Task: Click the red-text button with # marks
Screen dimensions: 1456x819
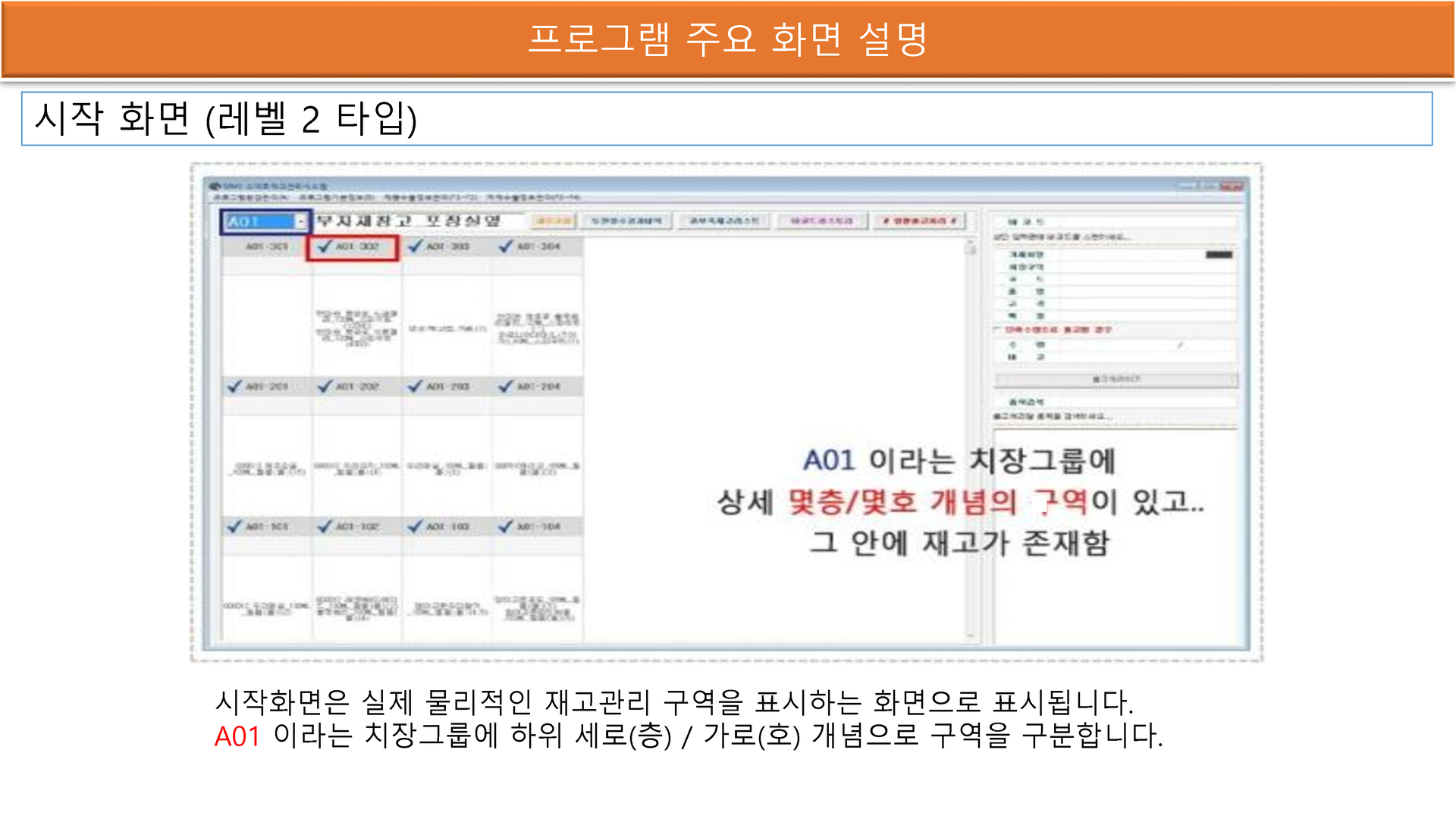Action: pos(919,221)
